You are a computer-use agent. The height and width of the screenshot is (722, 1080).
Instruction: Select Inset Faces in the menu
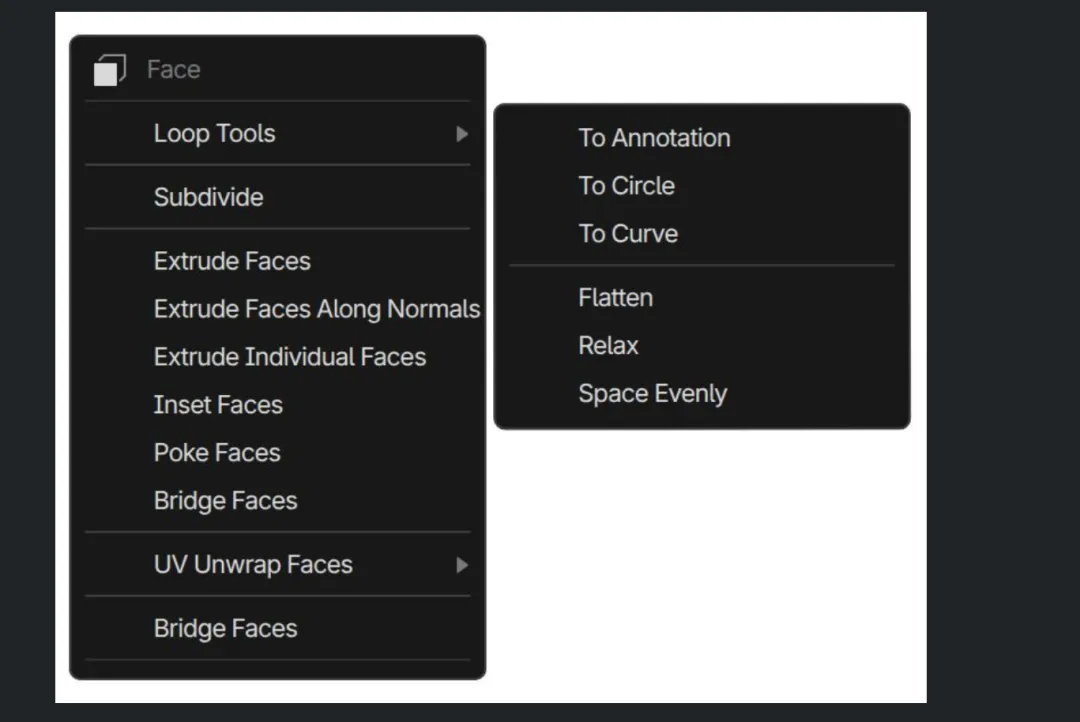pyautogui.click(x=218, y=405)
